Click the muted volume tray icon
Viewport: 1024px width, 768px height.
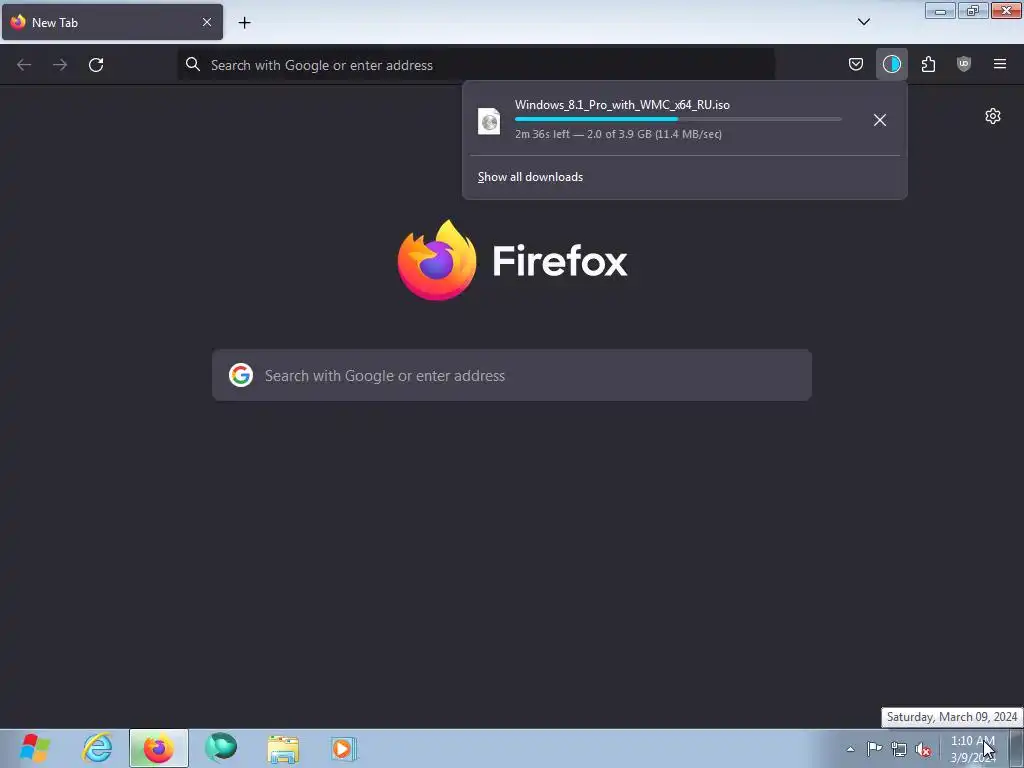[x=923, y=749]
